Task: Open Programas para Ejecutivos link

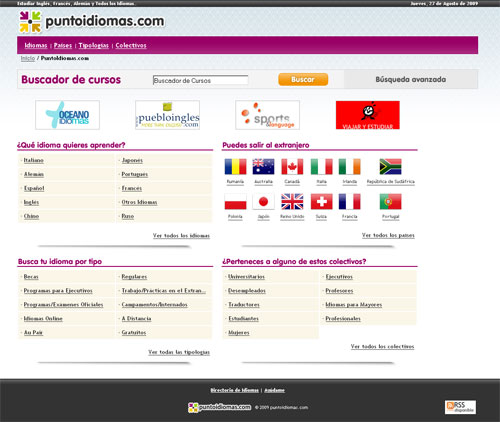Action: point(58,291)
